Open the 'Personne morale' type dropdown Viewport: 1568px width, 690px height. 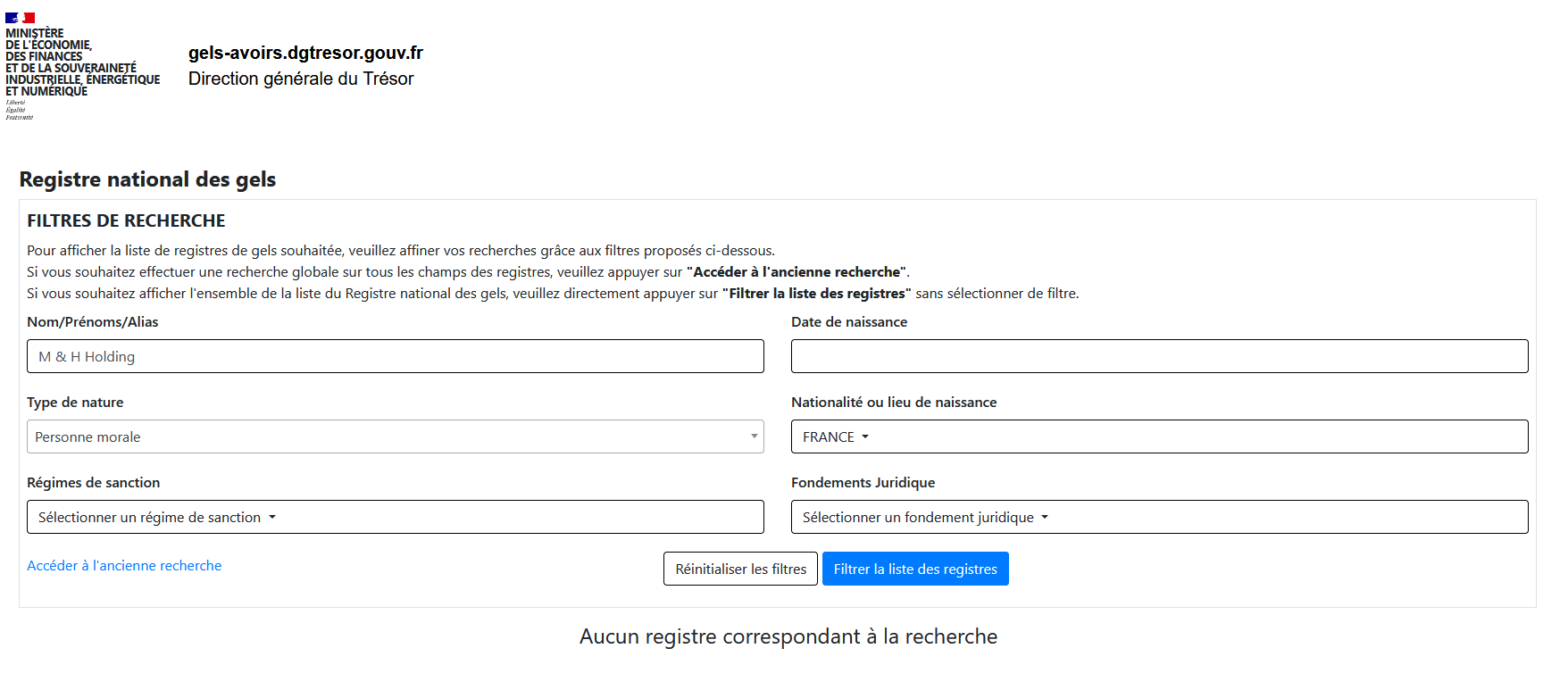coord(395,436)
